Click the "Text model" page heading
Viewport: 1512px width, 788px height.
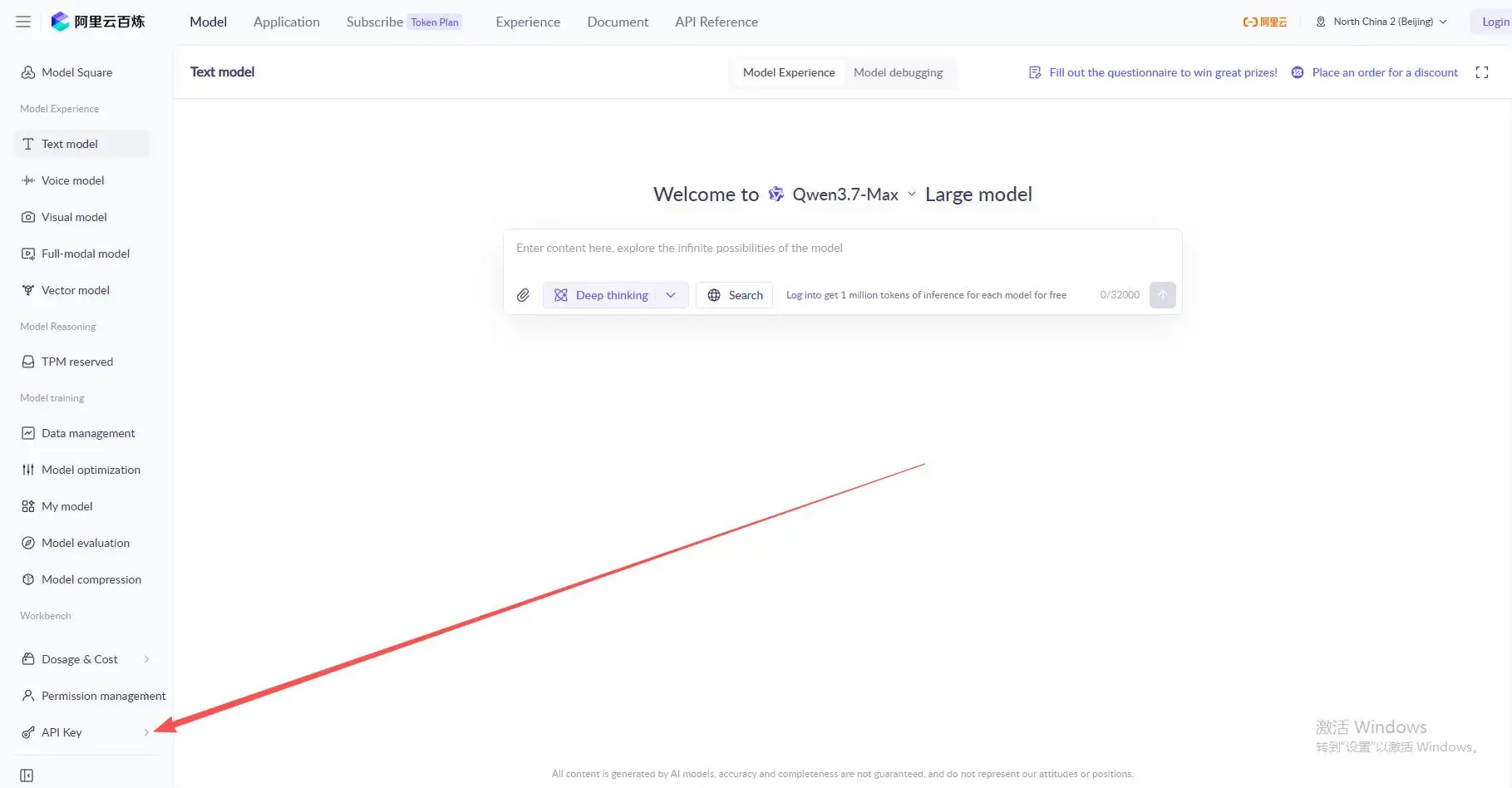[x=222, y=72]
